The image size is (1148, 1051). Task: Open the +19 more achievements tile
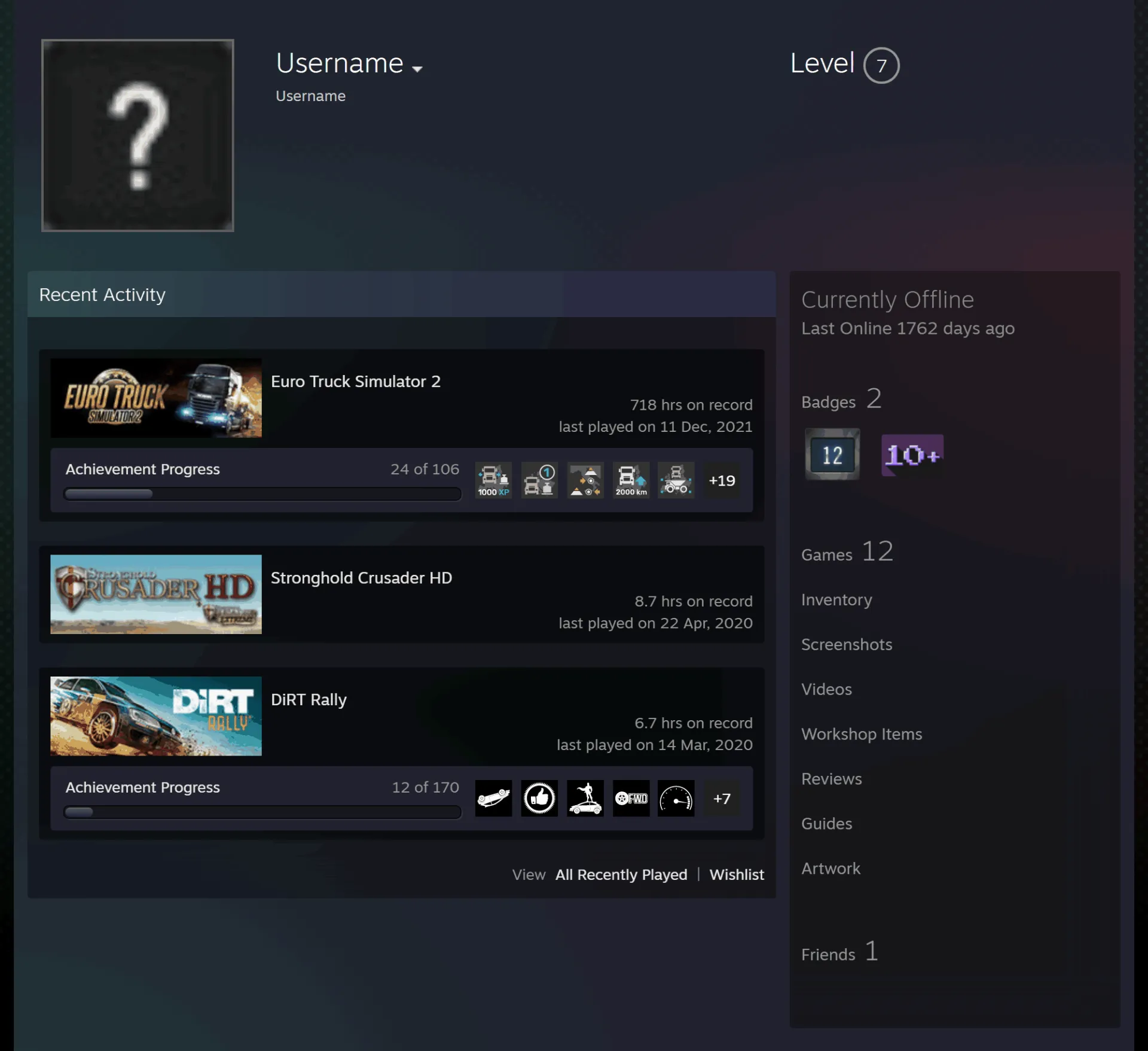(722, 480)
